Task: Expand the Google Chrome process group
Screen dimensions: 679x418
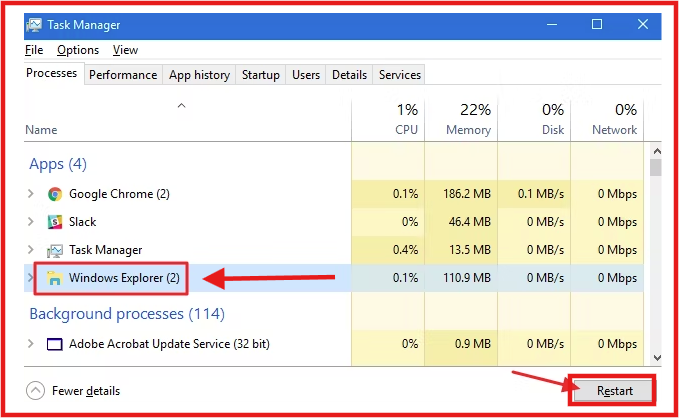Action: click(31, 193)
